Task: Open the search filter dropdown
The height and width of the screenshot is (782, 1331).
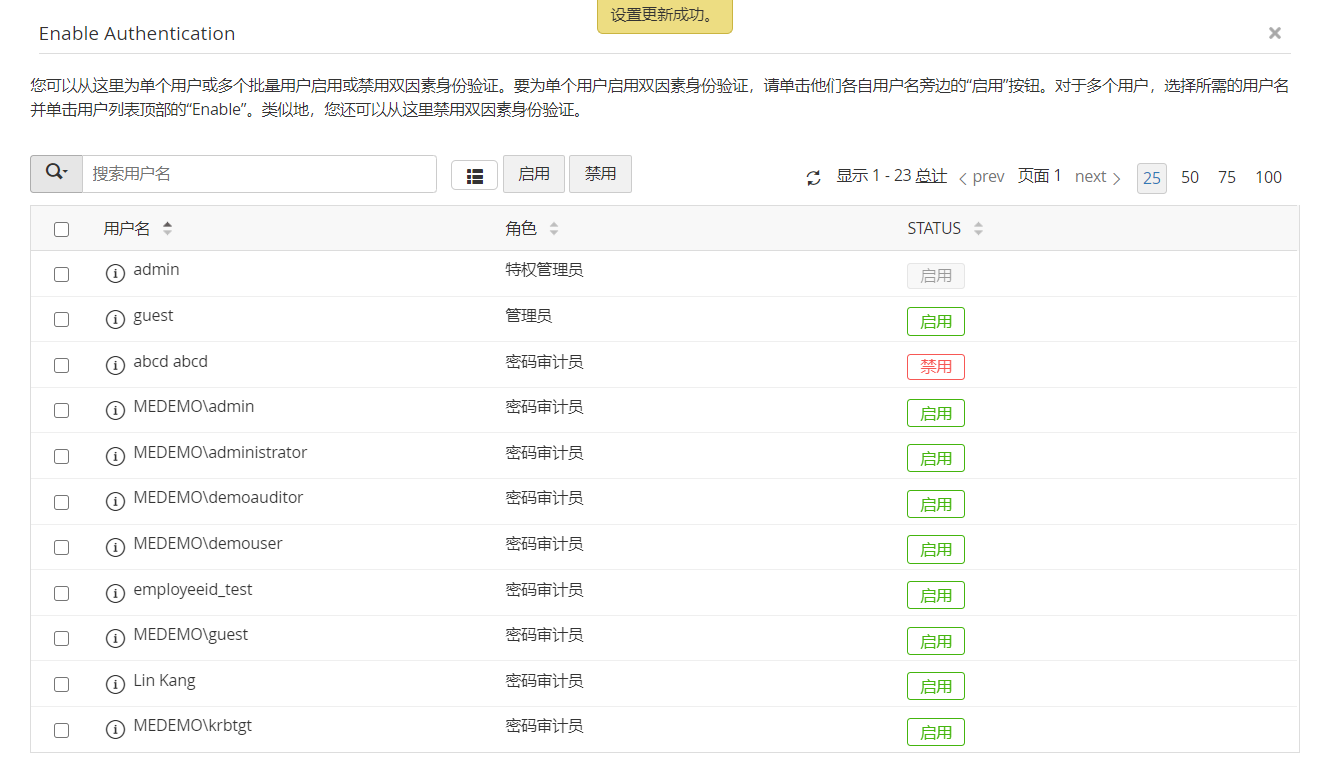Action: coord(56,173)
